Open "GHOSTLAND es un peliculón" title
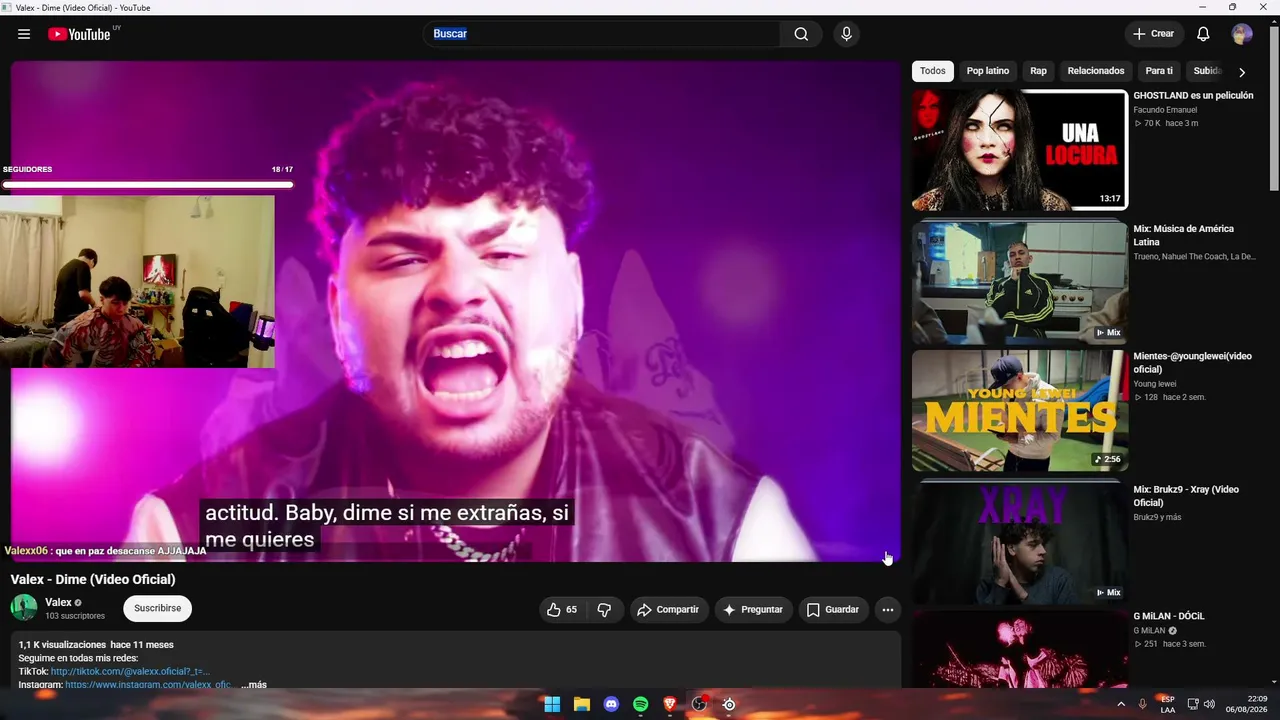Image resolution: width=1280 pixels, height=720 pixels. [1193, 96]
